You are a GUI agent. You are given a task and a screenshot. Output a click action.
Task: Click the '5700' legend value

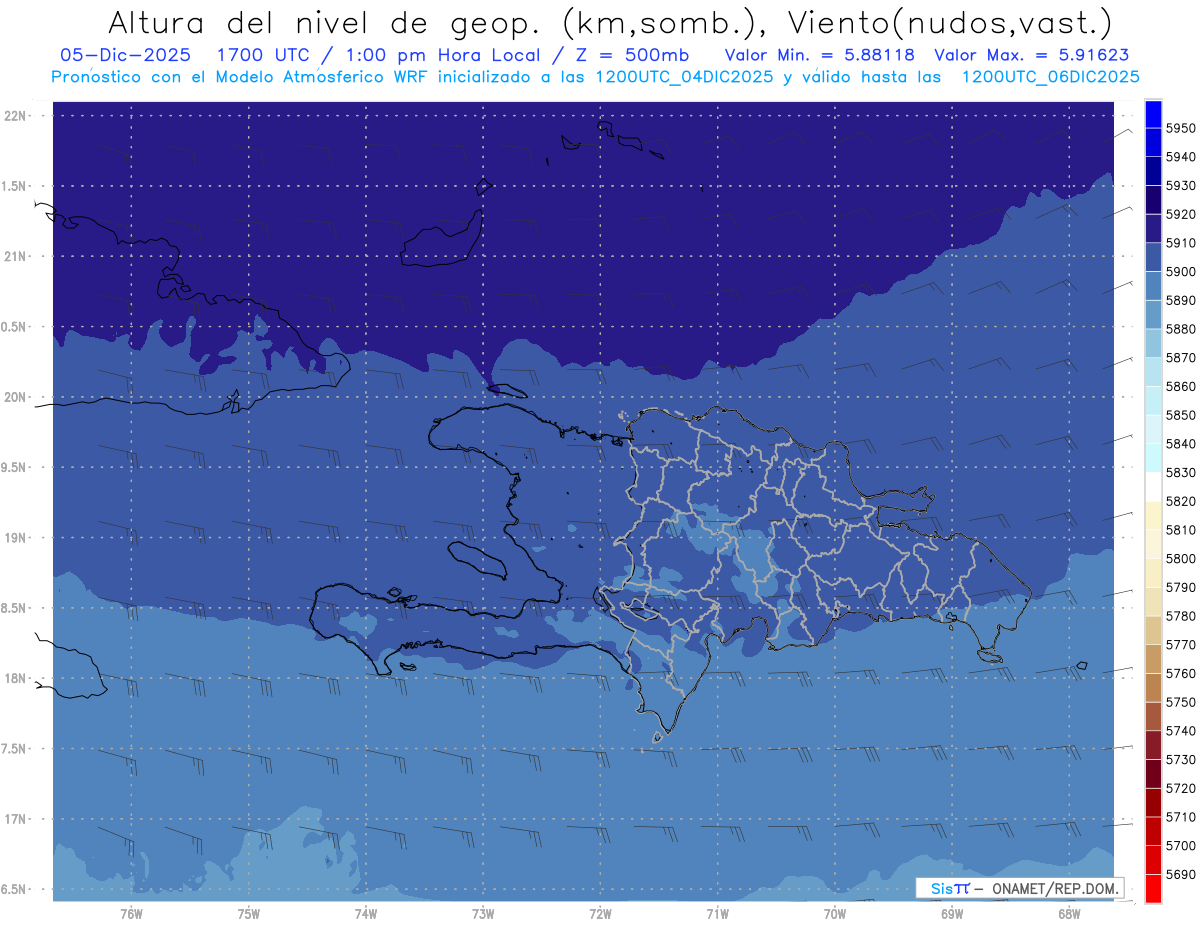(1180, 845)
